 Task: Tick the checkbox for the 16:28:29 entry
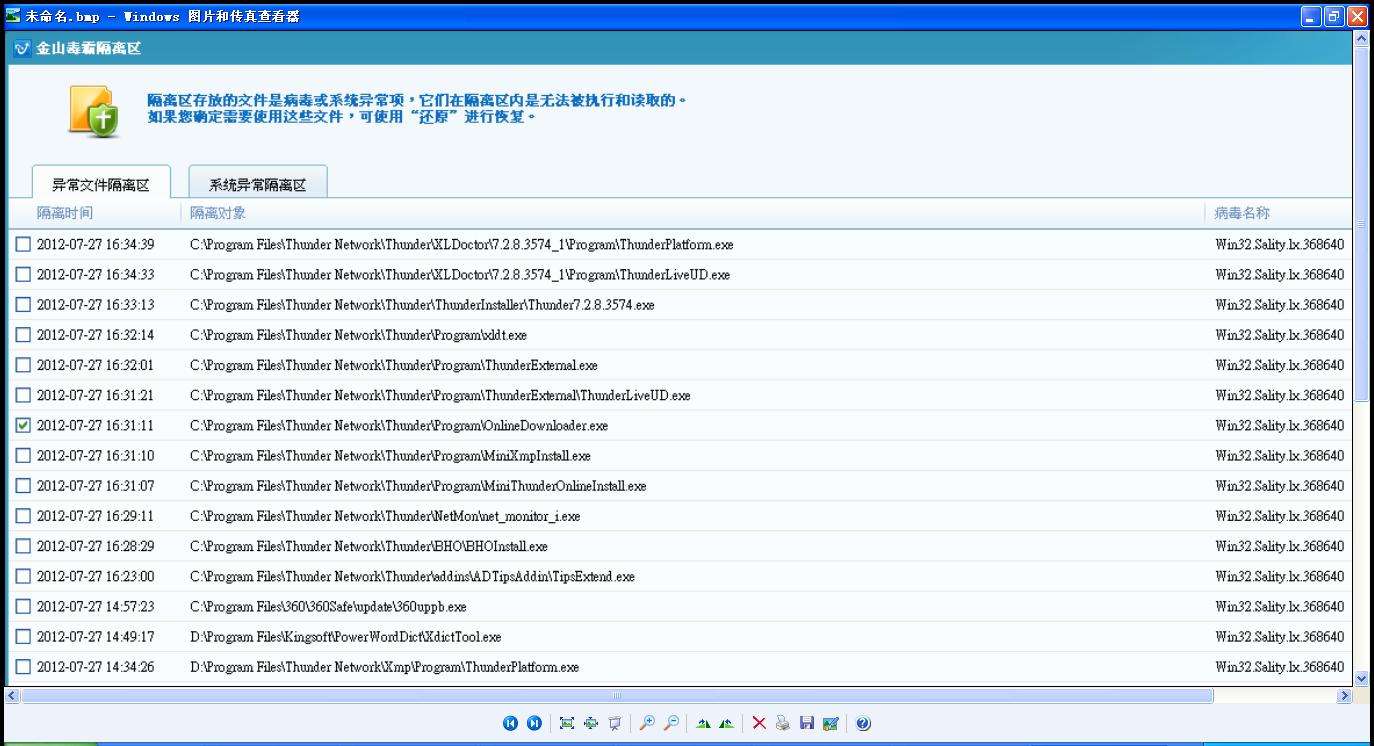point(23,546)
